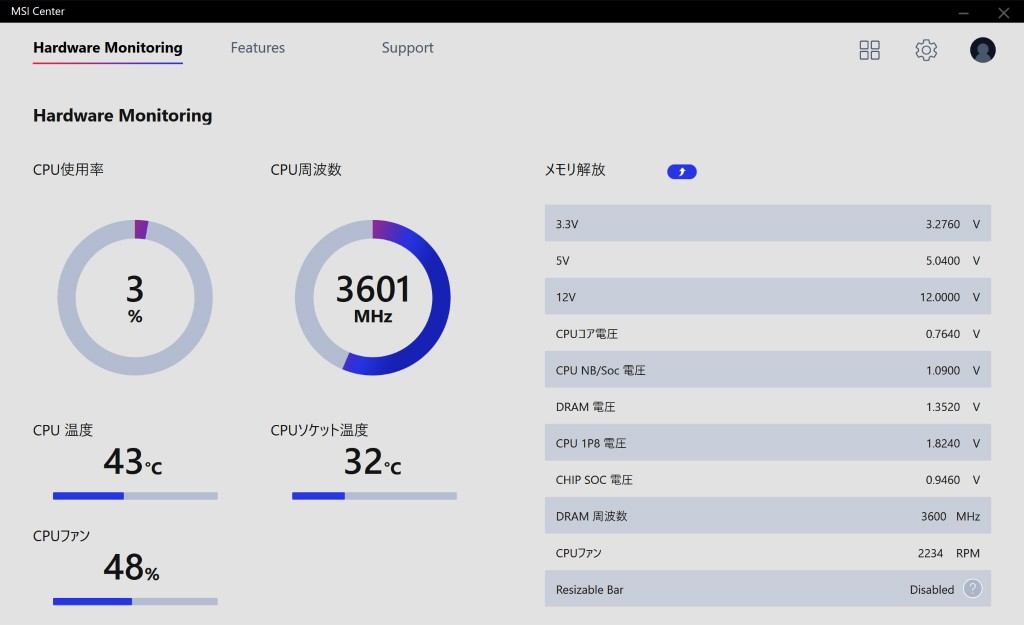The image size is (1024, 625).
Task: Select the CPU NB/Soc 電圧 row
Action: click(x=767, y=370)
